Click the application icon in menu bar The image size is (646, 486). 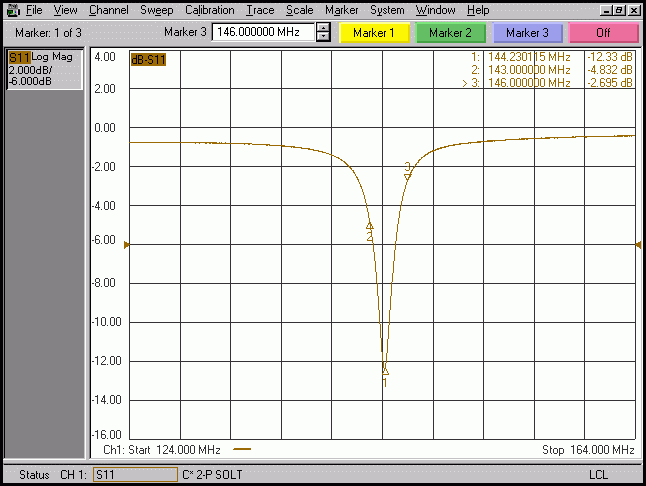(x=14, y=10)
